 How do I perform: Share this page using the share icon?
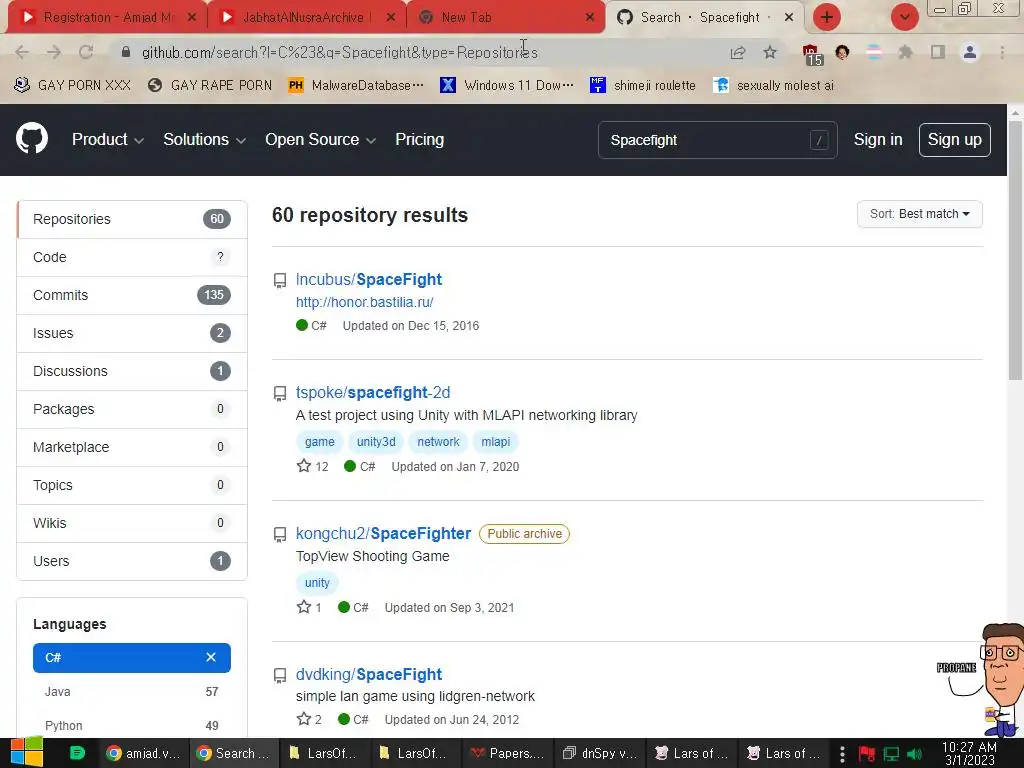pyautogui.click(x=738, y=52)
